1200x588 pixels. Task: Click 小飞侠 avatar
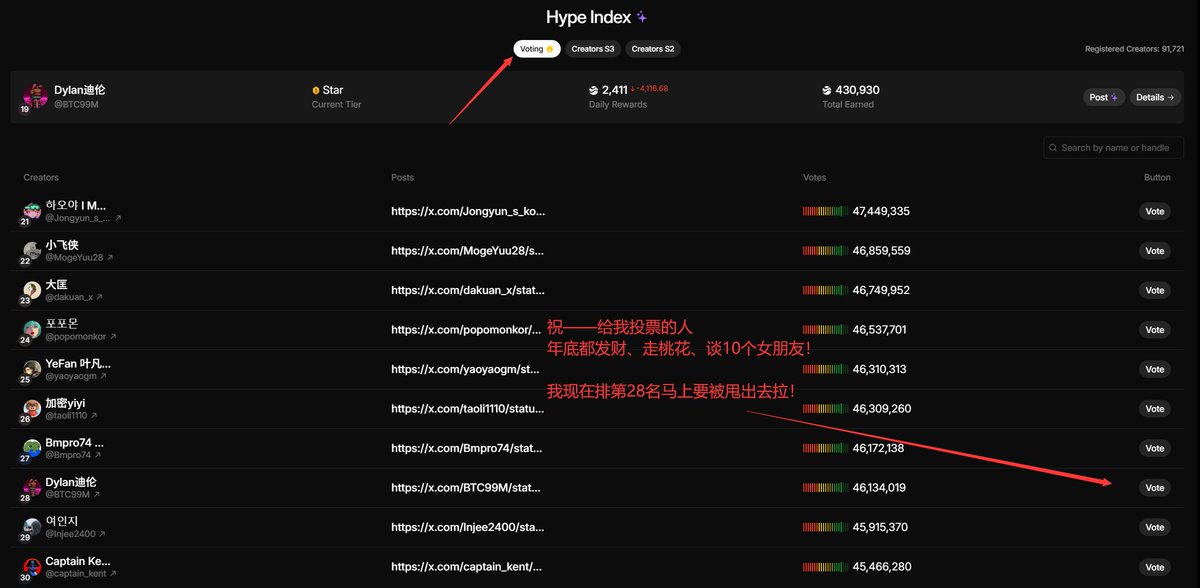click(x=32, y=251)
